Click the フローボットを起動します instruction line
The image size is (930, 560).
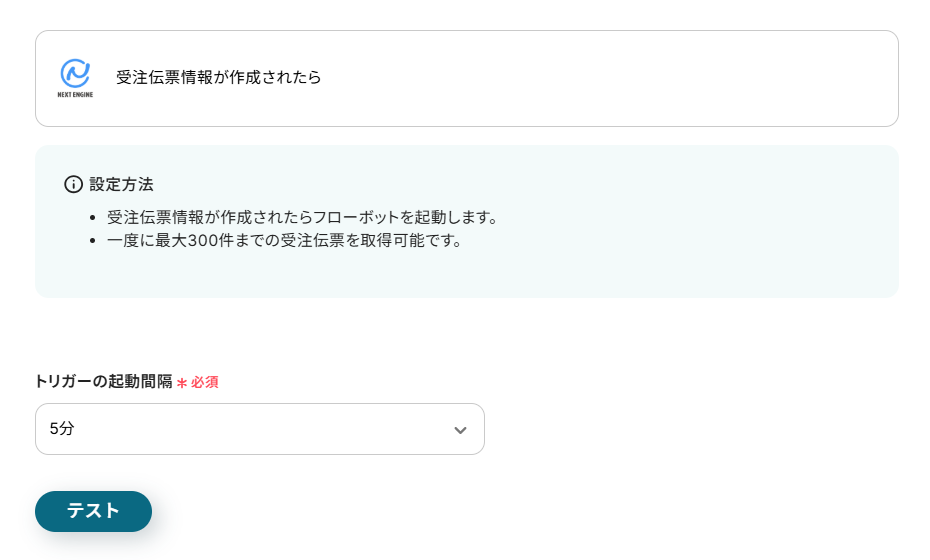click(302, 218)
